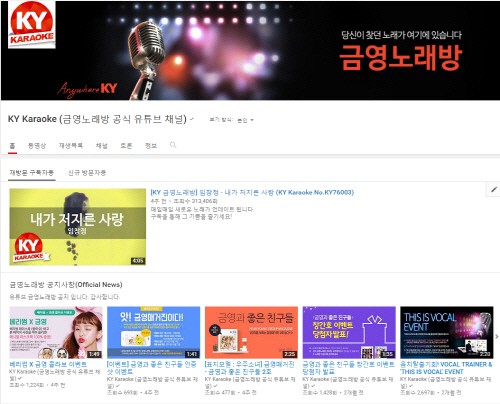Click the 금영과 좋은 친구들 창간호 이벤트 title link

pos(348,368)
